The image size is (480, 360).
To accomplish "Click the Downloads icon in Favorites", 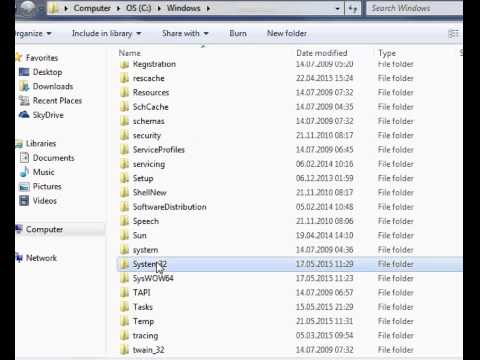I will point(24,86).
